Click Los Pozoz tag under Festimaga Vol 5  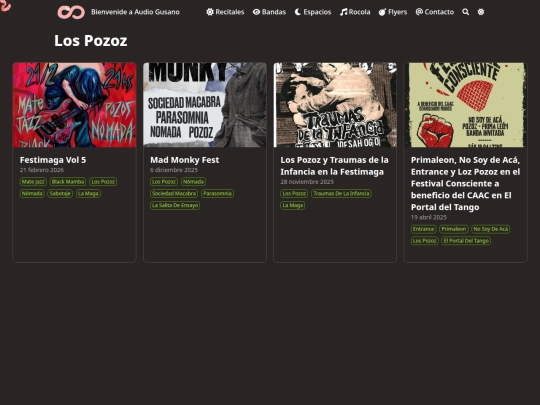(103, 181)
